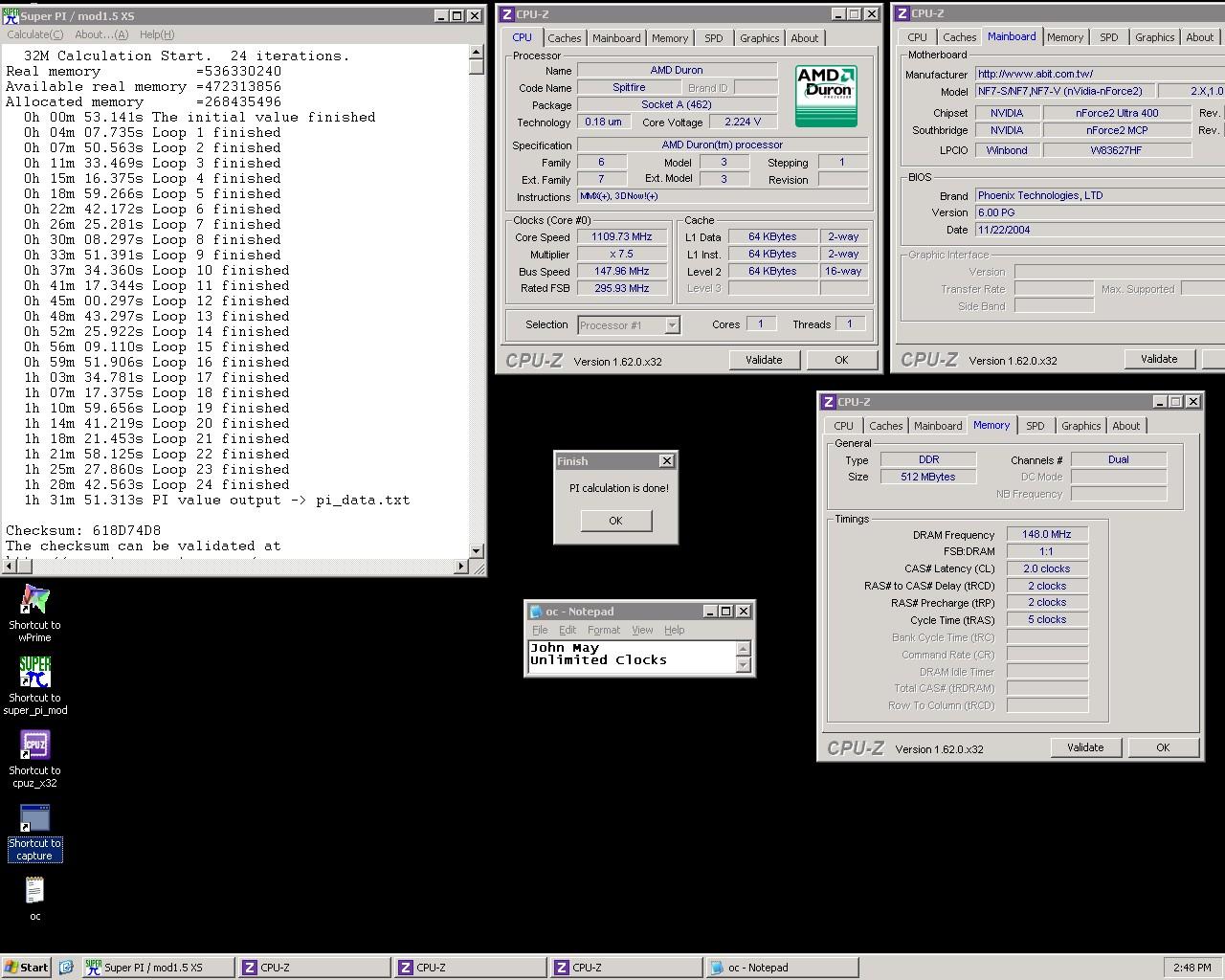Click the Loop 24 finished line

pos(157,484)
